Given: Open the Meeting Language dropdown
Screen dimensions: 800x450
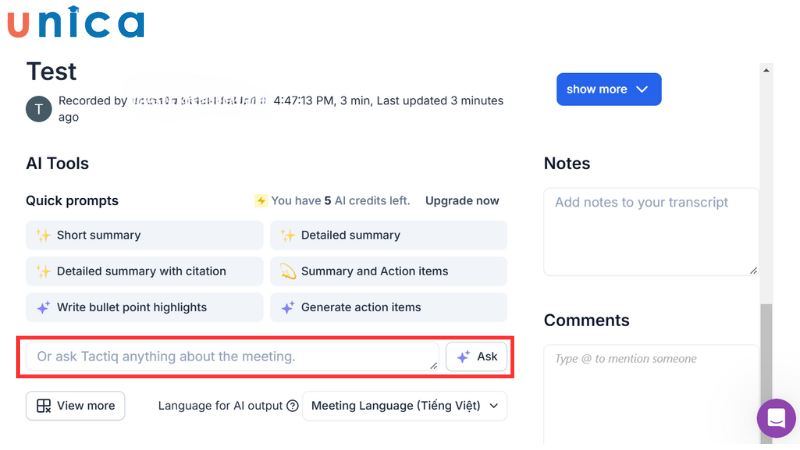Looking at the screenshot, I should click(404, 406).
